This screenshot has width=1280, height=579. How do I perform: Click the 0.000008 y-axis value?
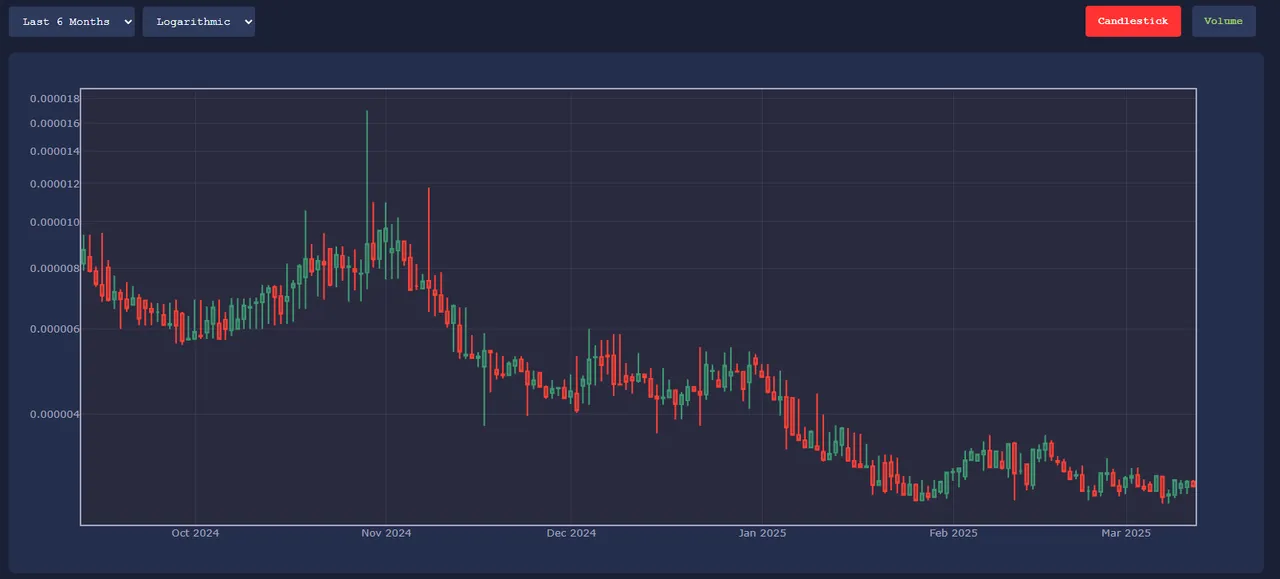pyautogui.click(x=54, y=268)
